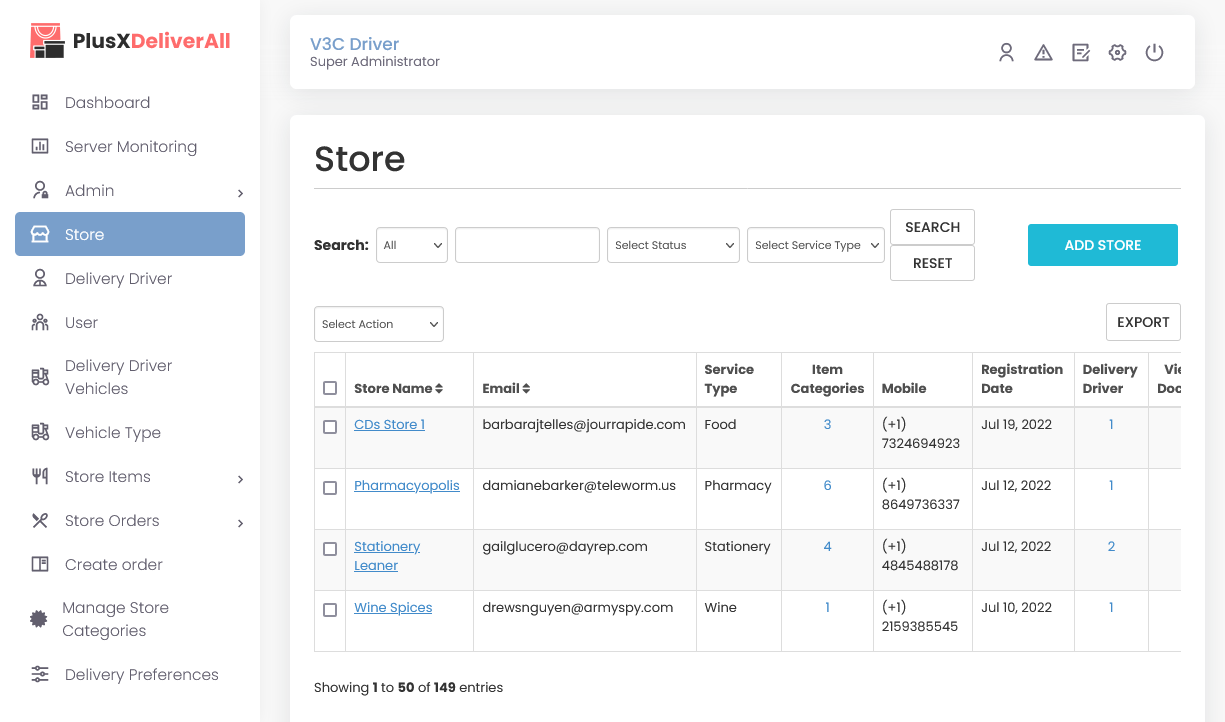
Task: Open the settings gear icon in header
Action: click(1118, 52)
